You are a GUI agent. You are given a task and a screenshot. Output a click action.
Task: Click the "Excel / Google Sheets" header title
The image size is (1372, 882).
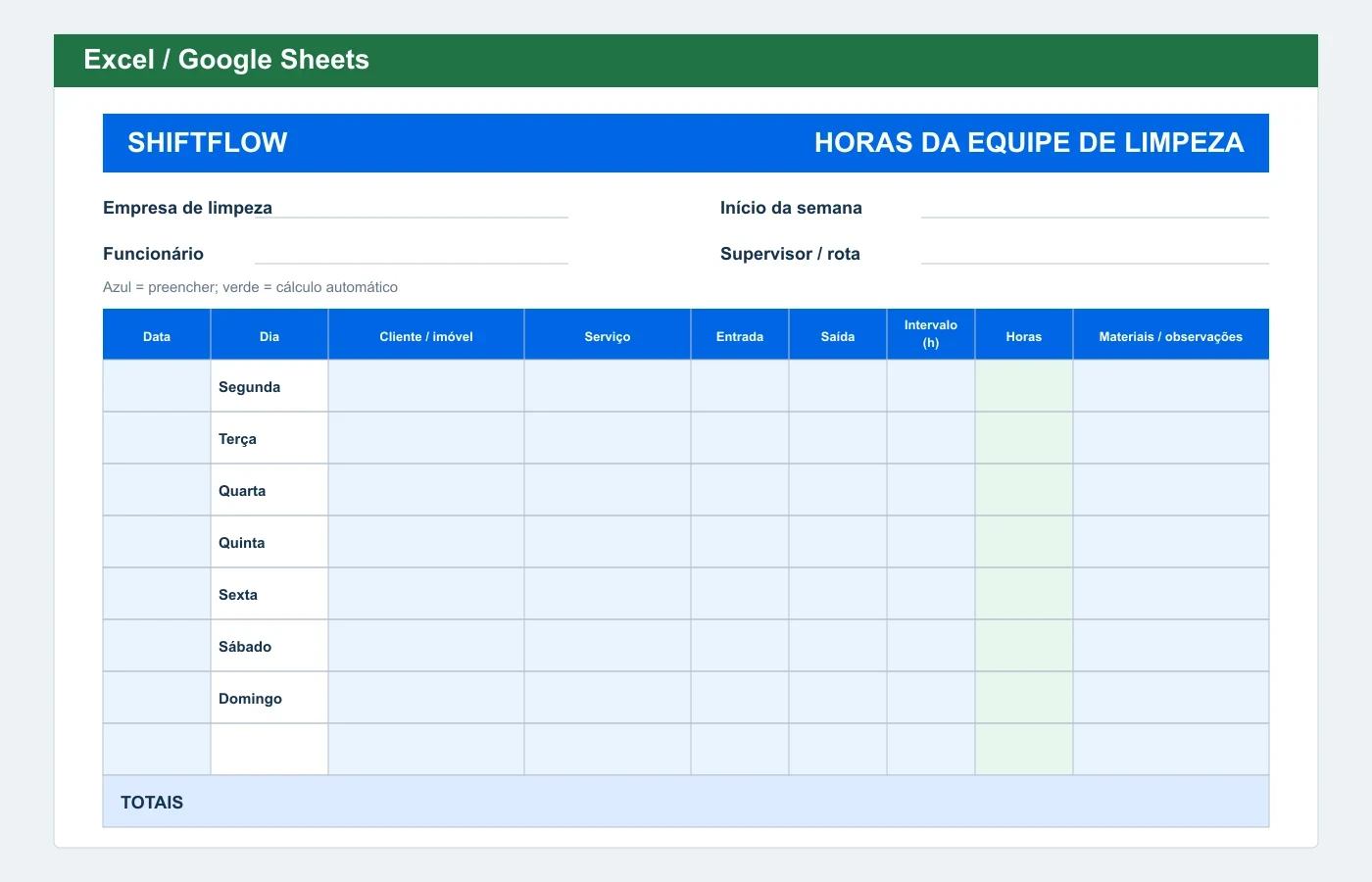coord(226,60)
